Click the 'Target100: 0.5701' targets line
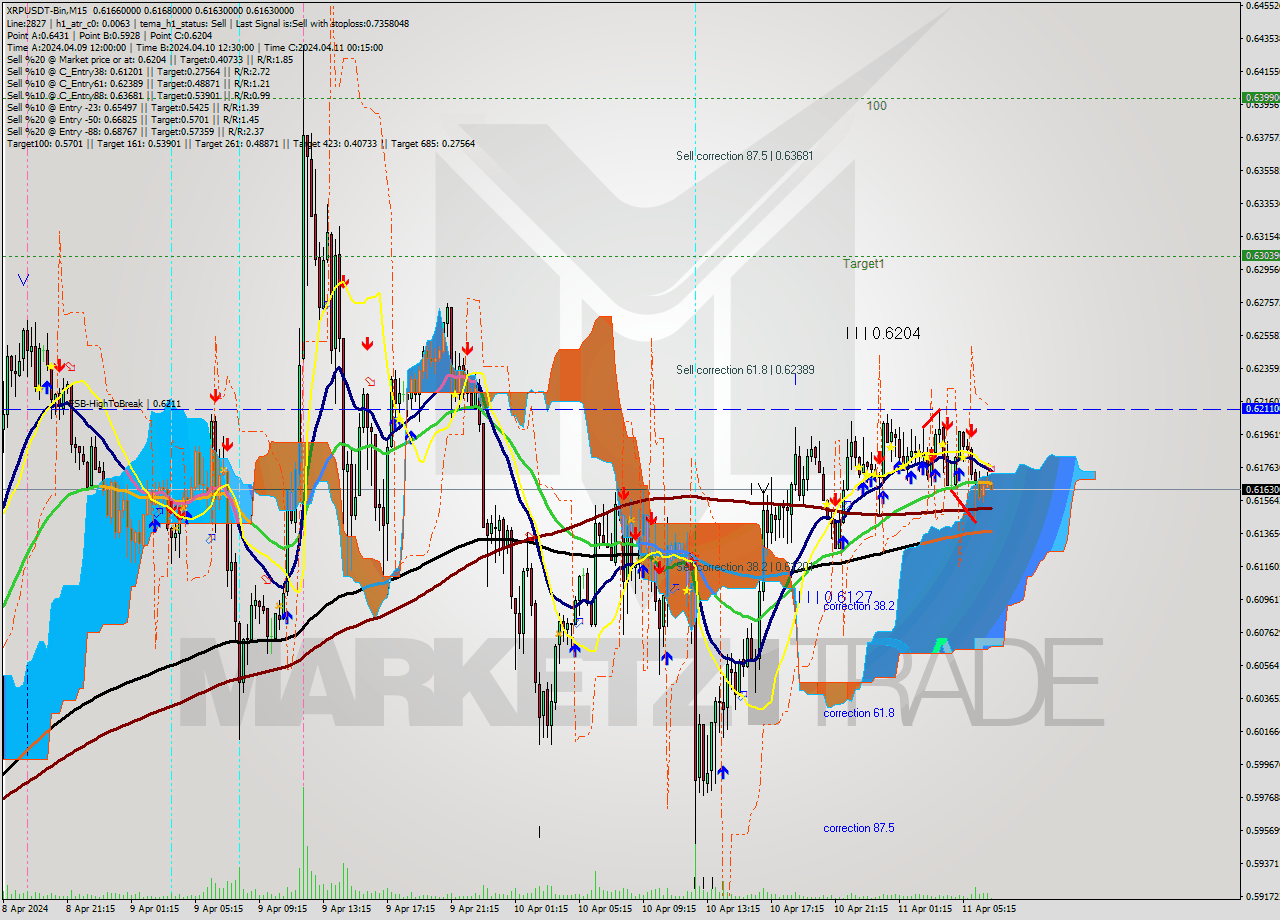The image size is (1280, 920). point(240,143)
